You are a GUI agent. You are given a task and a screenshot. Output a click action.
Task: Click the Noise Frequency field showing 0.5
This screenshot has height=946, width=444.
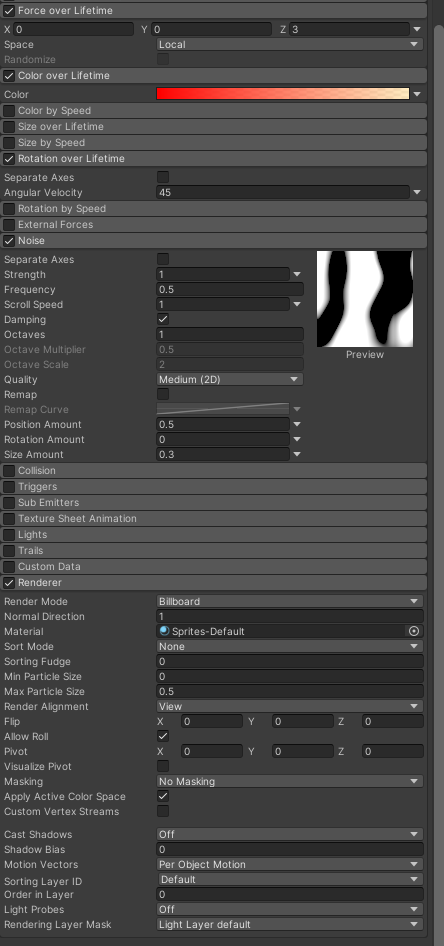coord(230,290)
